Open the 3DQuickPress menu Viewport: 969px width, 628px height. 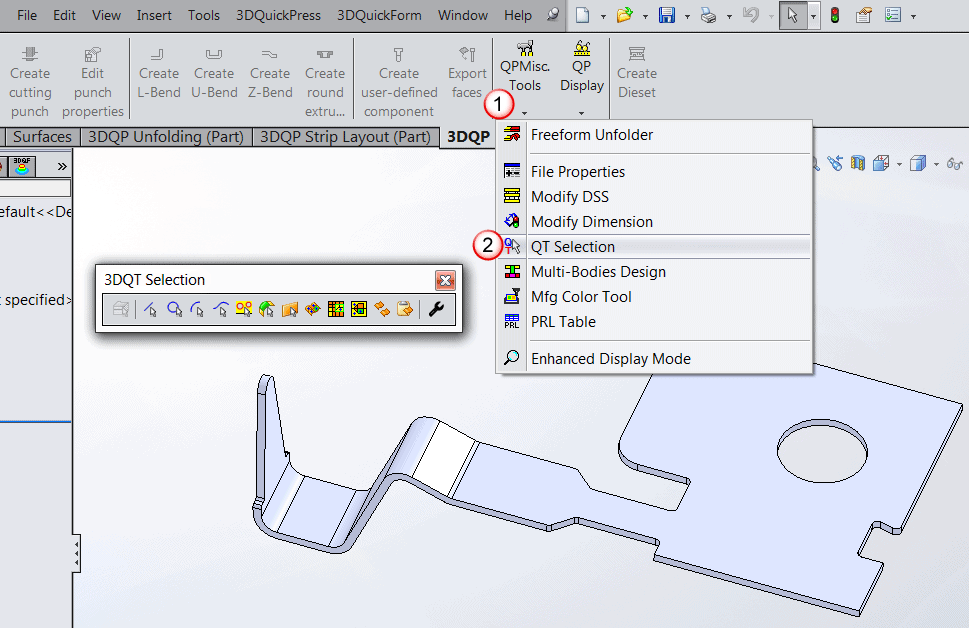[278, 15]
